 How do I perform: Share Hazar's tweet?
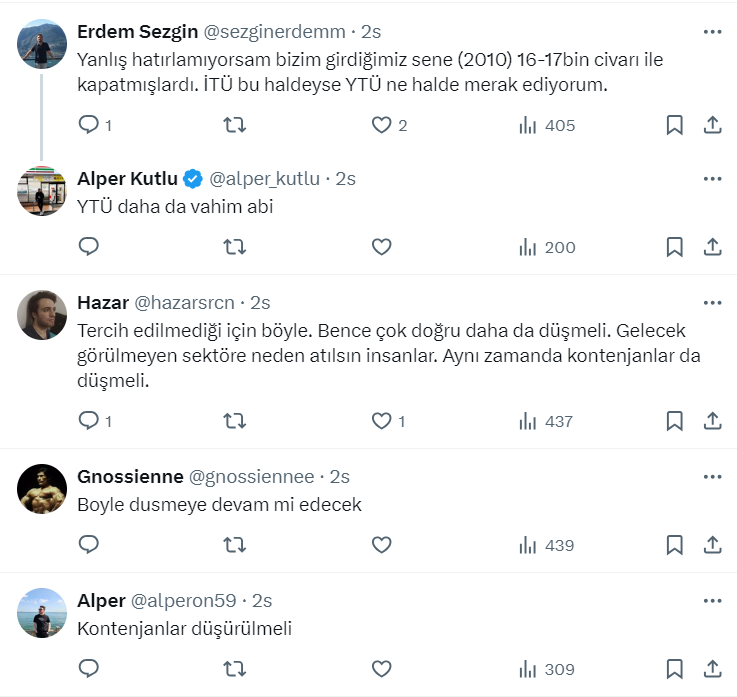pyautogui.click(x=713, y=421)
